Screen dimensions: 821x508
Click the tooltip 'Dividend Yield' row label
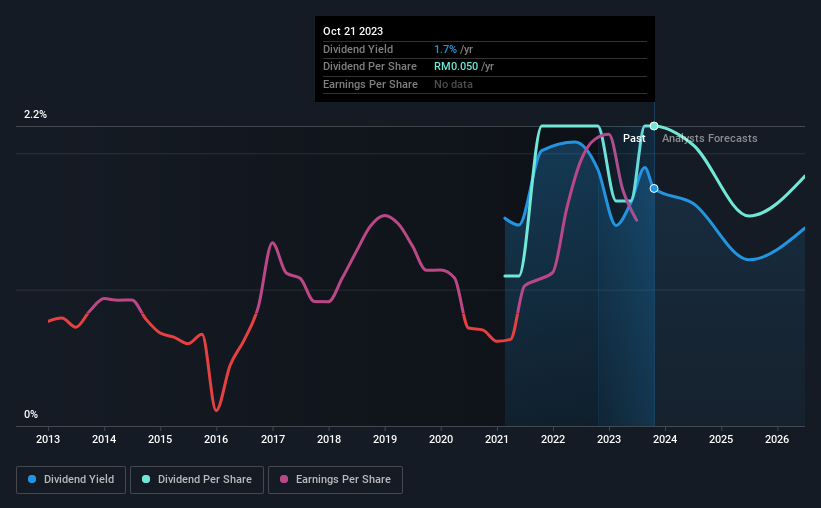click(x=358, y=49)
